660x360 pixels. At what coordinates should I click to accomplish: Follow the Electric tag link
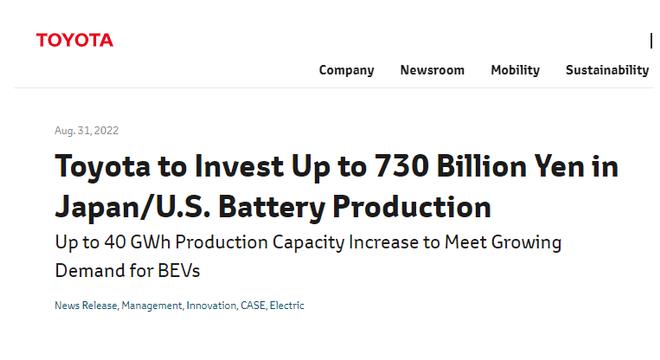(x=287, y=305)
